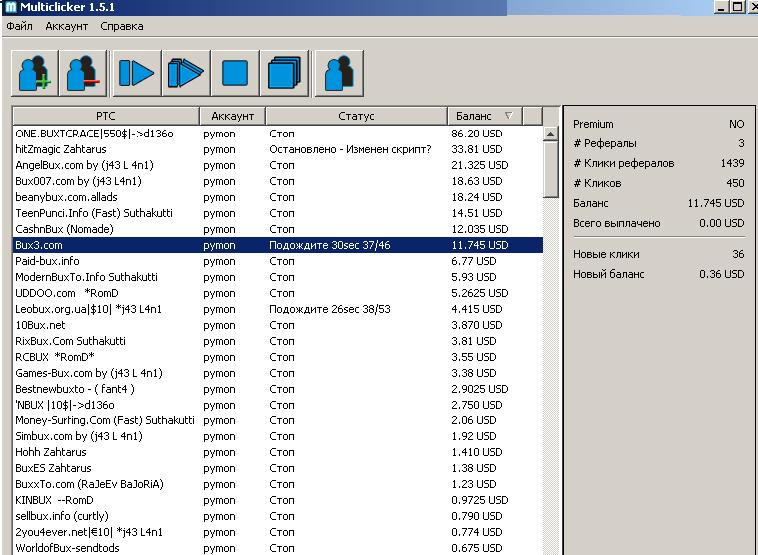Image resolution: width=758 pixels, height=555 pixels.
Task: Select the Simbux.com by (j43 L 4n1) row
Action: pos(278,436)
